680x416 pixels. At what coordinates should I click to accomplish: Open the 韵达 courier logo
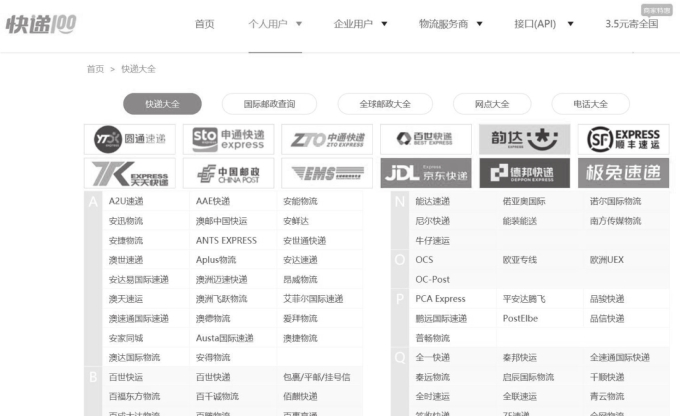(524, 139)
